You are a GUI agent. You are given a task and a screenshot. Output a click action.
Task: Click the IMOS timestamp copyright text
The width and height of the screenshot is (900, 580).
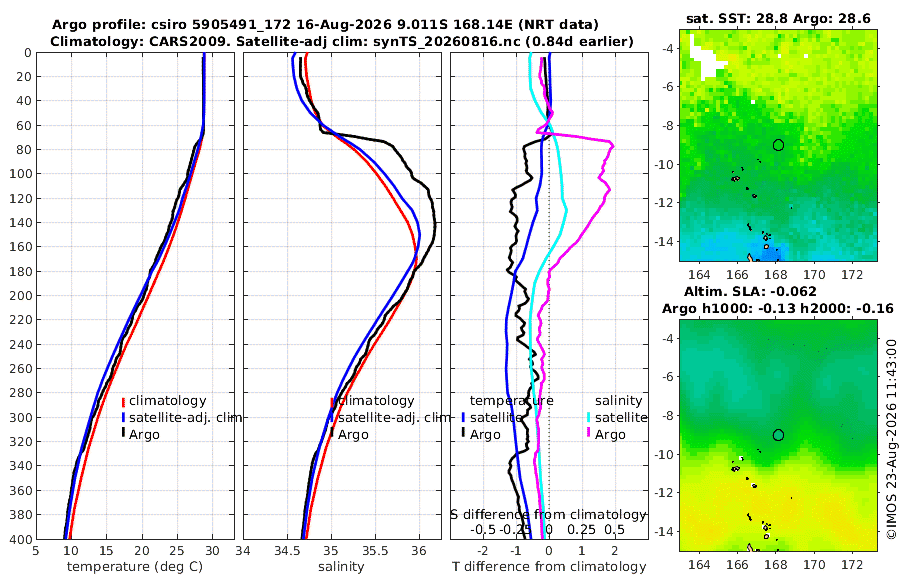tap(891, 438)
